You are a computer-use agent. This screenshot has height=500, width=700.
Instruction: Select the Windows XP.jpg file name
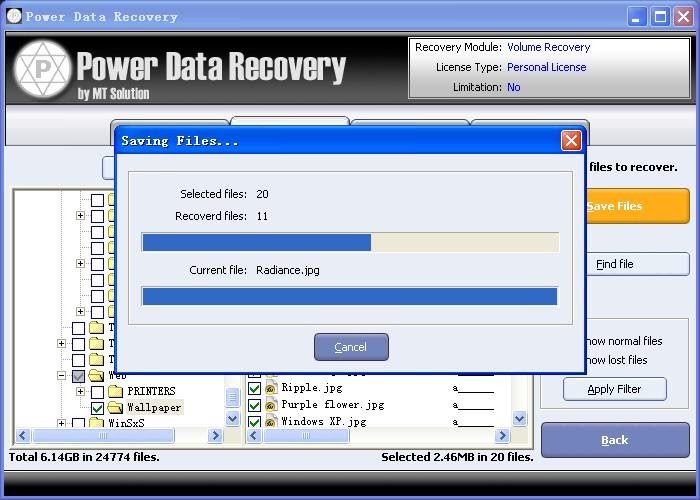coord(324,421)
